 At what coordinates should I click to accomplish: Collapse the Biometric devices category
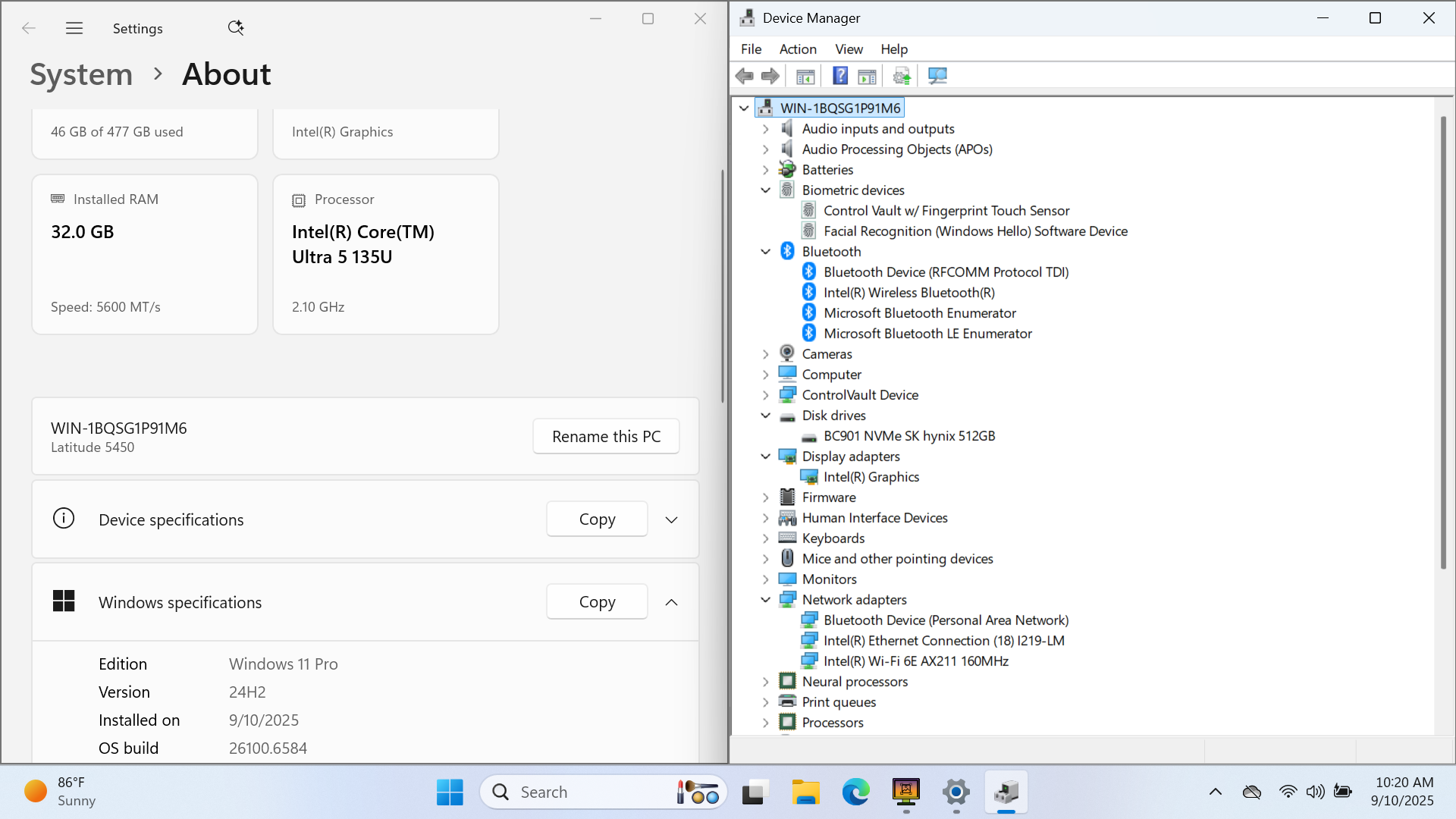tap(766, 190)
